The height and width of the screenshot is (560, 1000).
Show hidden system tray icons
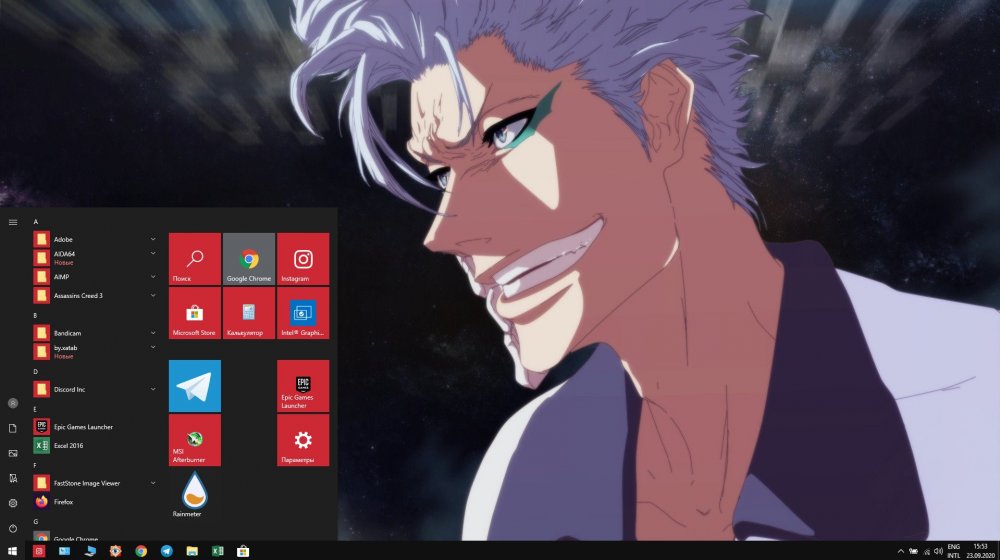[901, 551]
